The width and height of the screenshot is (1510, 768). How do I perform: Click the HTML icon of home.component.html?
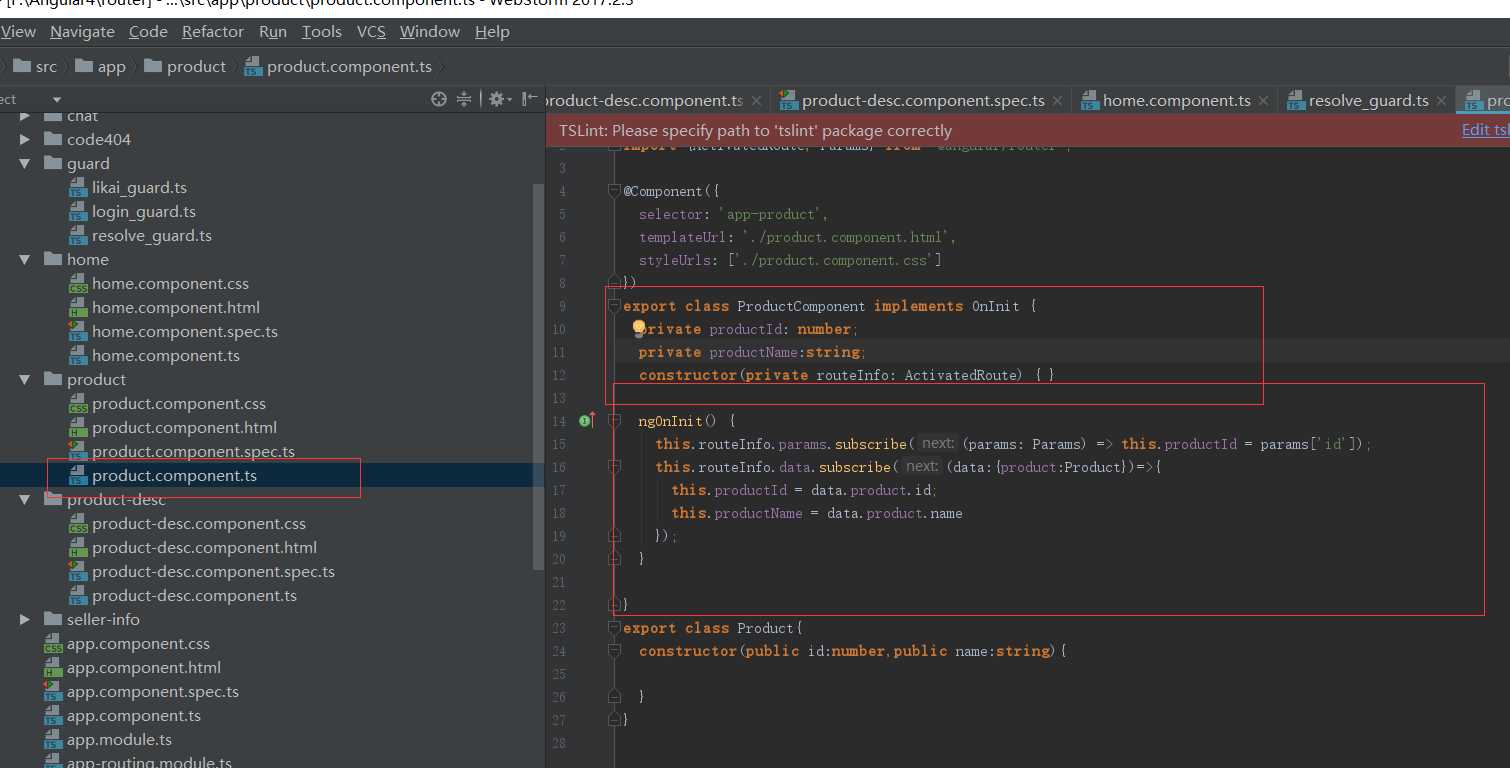tap(78, 308)
